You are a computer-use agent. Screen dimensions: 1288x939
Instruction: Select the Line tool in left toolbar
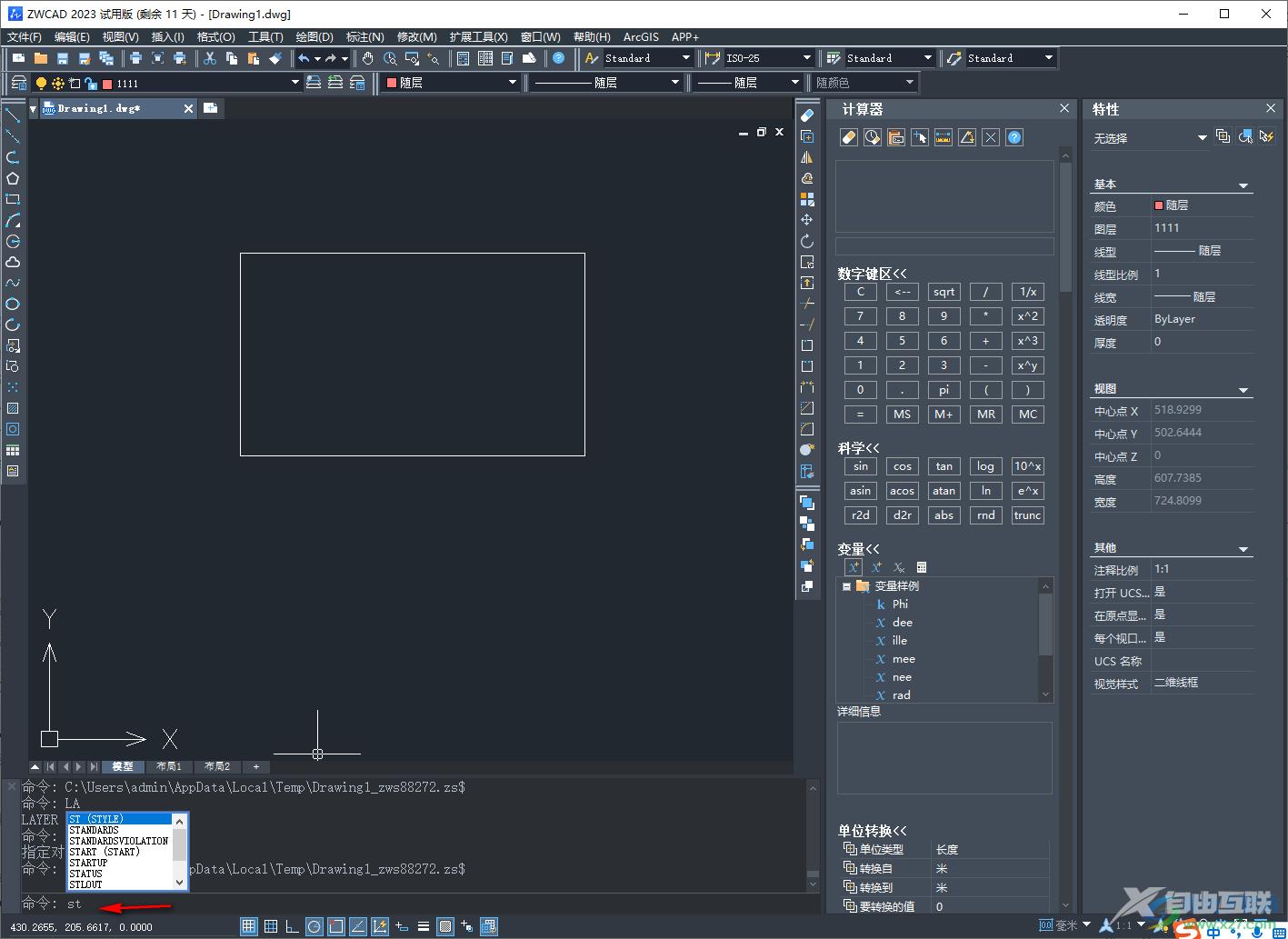13,115
